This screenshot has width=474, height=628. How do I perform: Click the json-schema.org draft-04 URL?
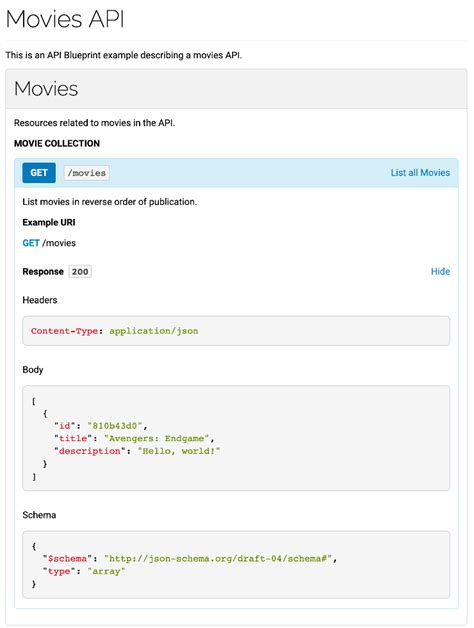tap(218, 558)
